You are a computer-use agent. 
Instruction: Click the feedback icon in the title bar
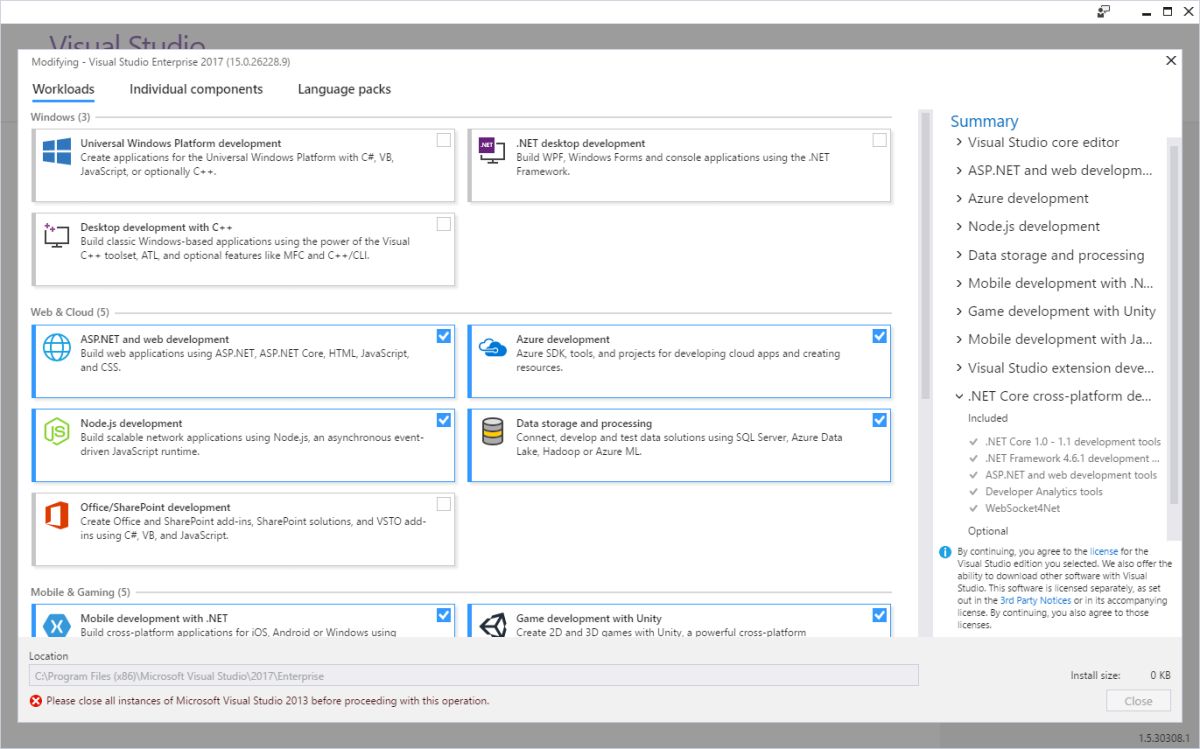1104,11
